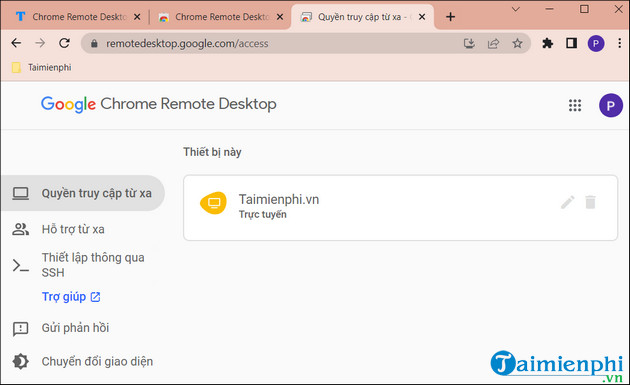
Task: Toggle the Chrome side panel icon
Action: [571, 43]
